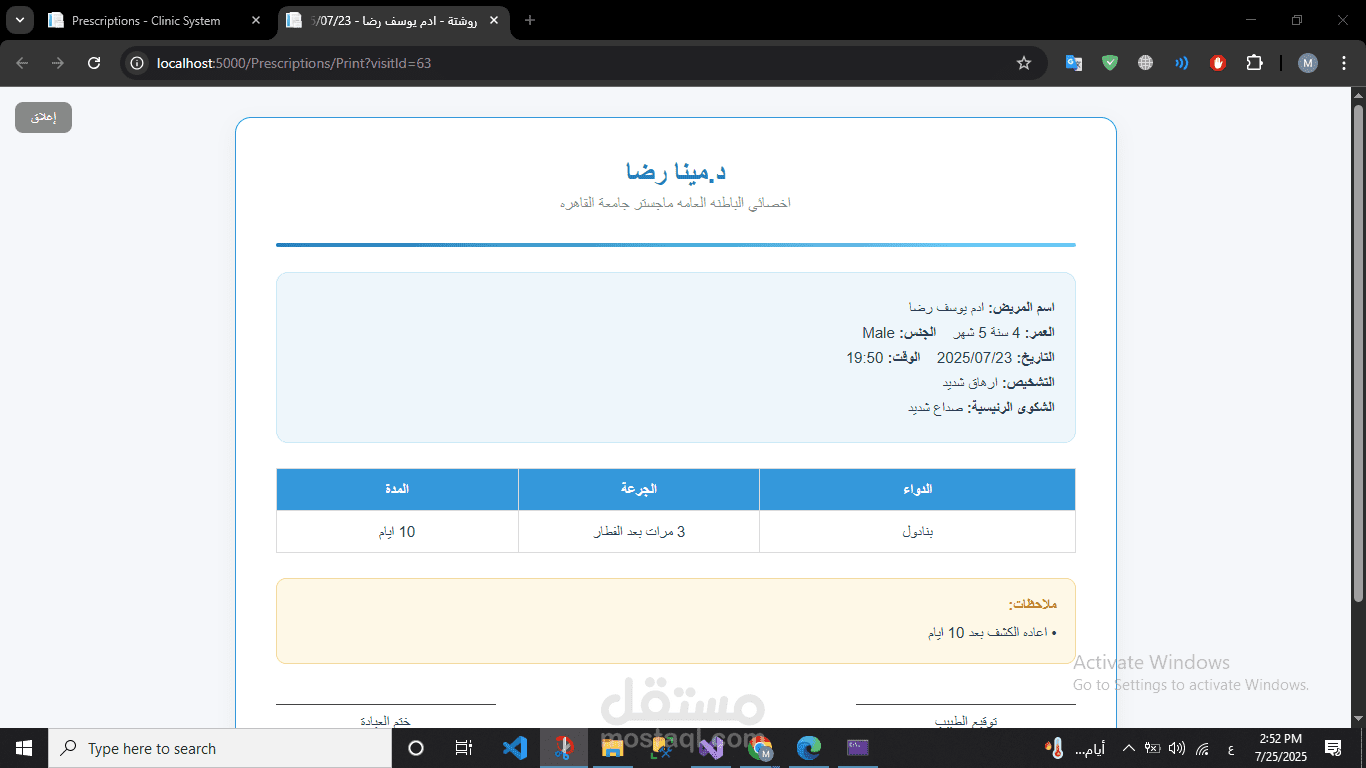Close the Prescriptions - Clinic System tab
Screen dimensions: 1366x768
coord(256,21)
